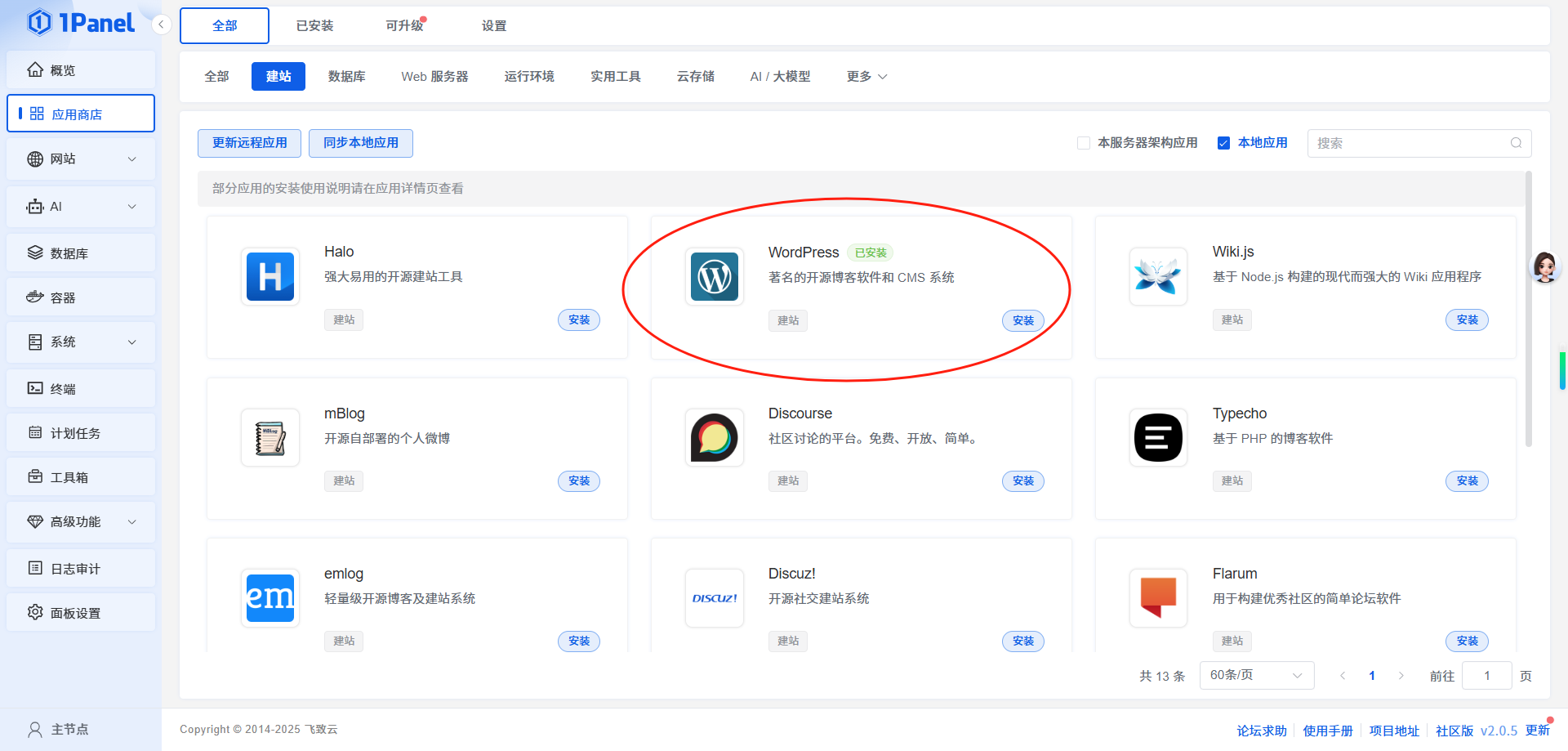Expand the AI sidebar menu chevron
1568x751 pixels.
[x=132, y=206]
